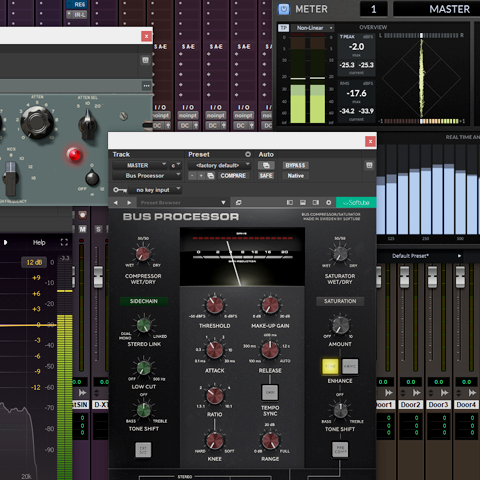The image size is (480, 480).
Task: Click the MAKE-UP GAIN knob
Action: pos(270,304)
